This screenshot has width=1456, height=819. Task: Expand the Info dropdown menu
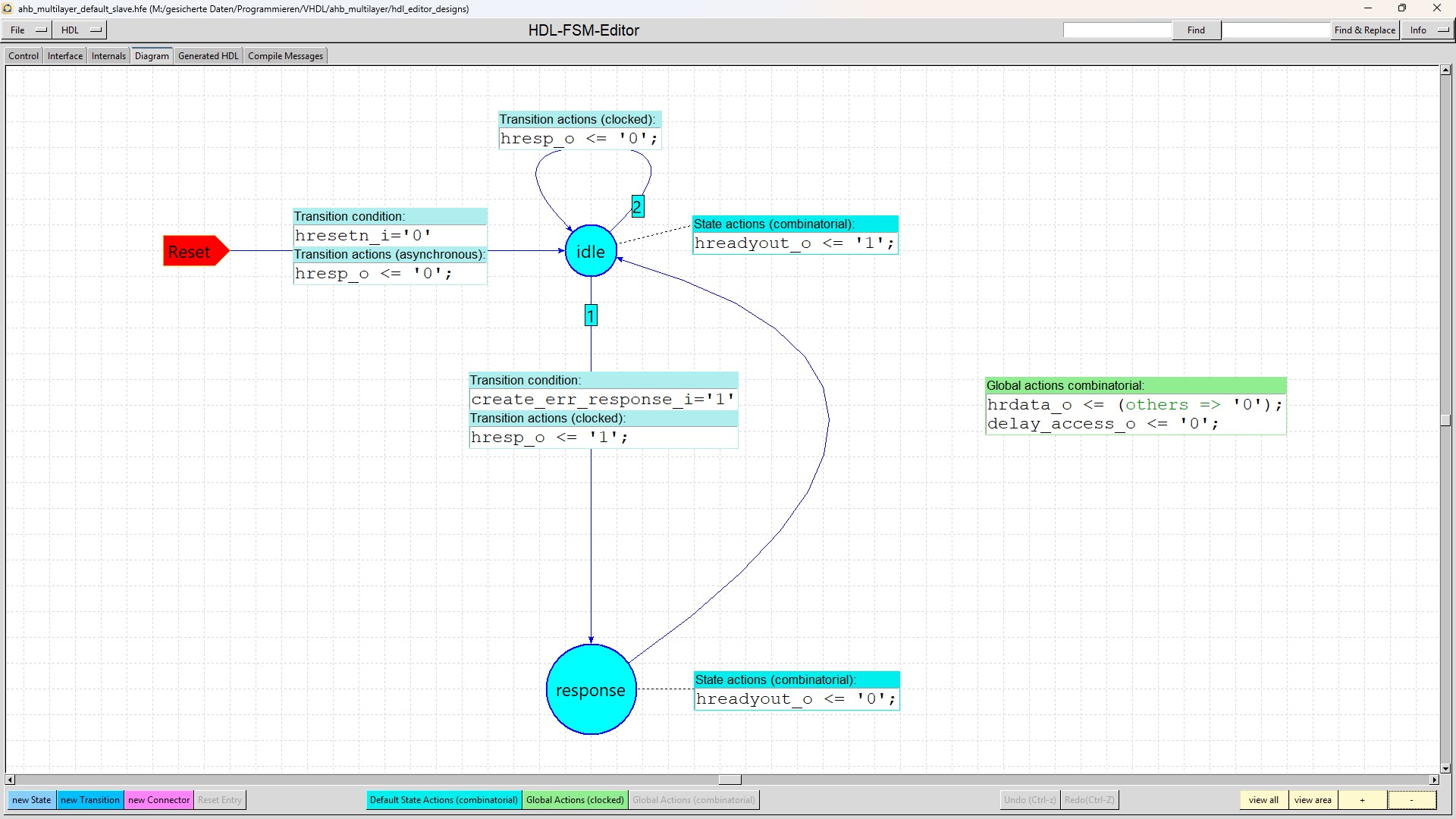pyautogui.click(x=1427, y=30)
